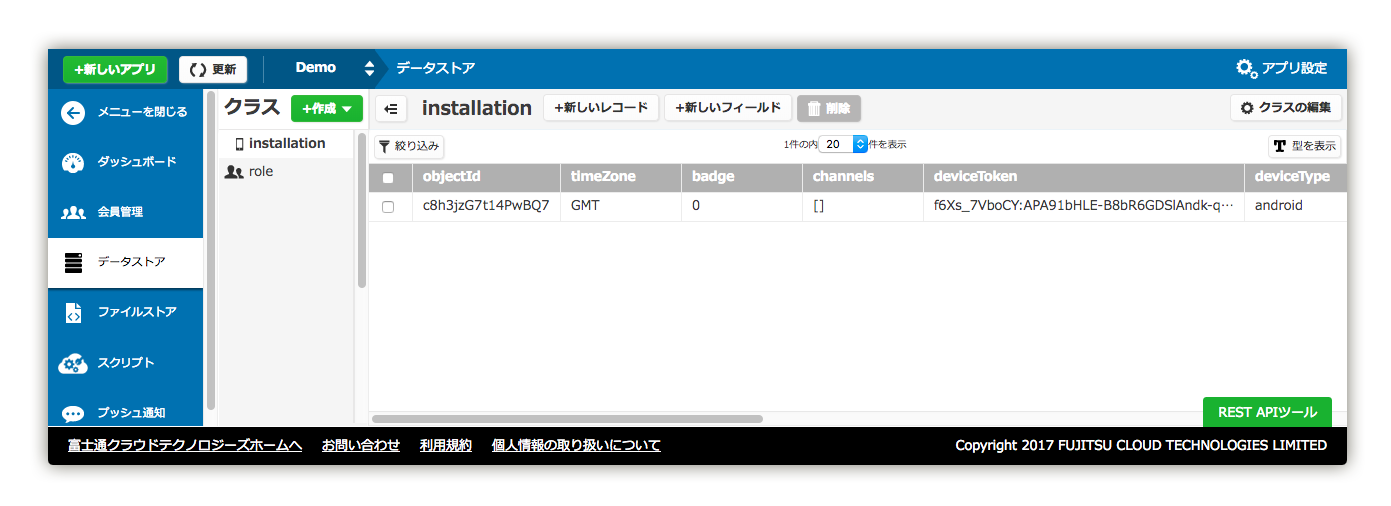This screenshot has height=506, width=1391.
Task: Open ファイルストア file icon
Action: (73, 312)
